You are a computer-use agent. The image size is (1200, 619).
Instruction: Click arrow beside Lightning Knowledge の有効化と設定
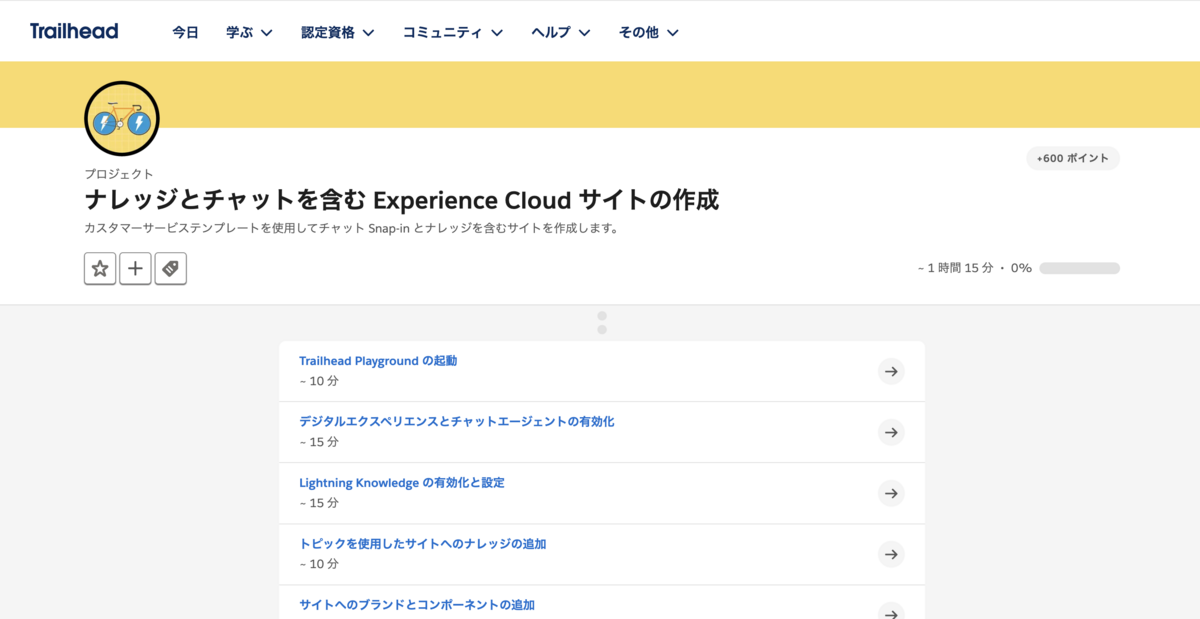(x=891, y=493)
